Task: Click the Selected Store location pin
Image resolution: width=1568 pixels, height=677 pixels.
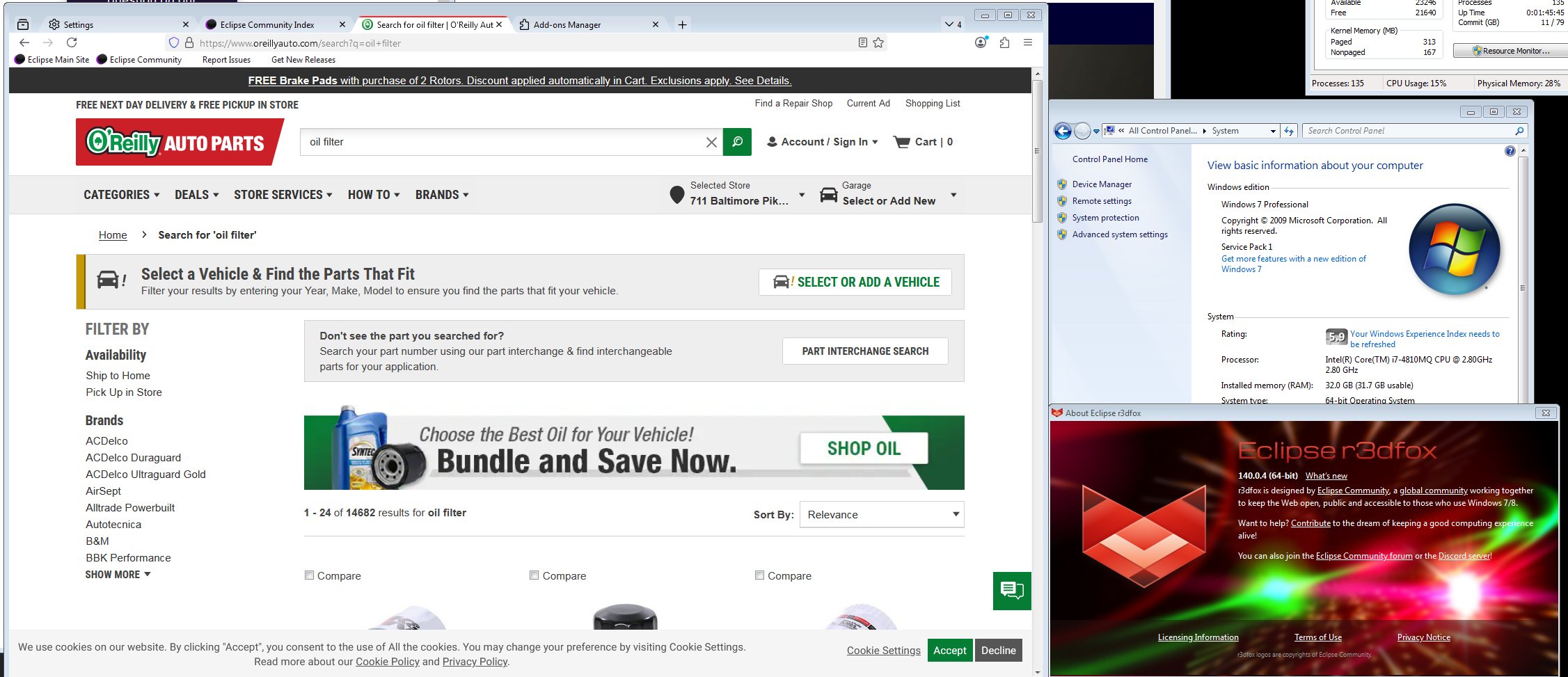Action: [x=676, y=194]
